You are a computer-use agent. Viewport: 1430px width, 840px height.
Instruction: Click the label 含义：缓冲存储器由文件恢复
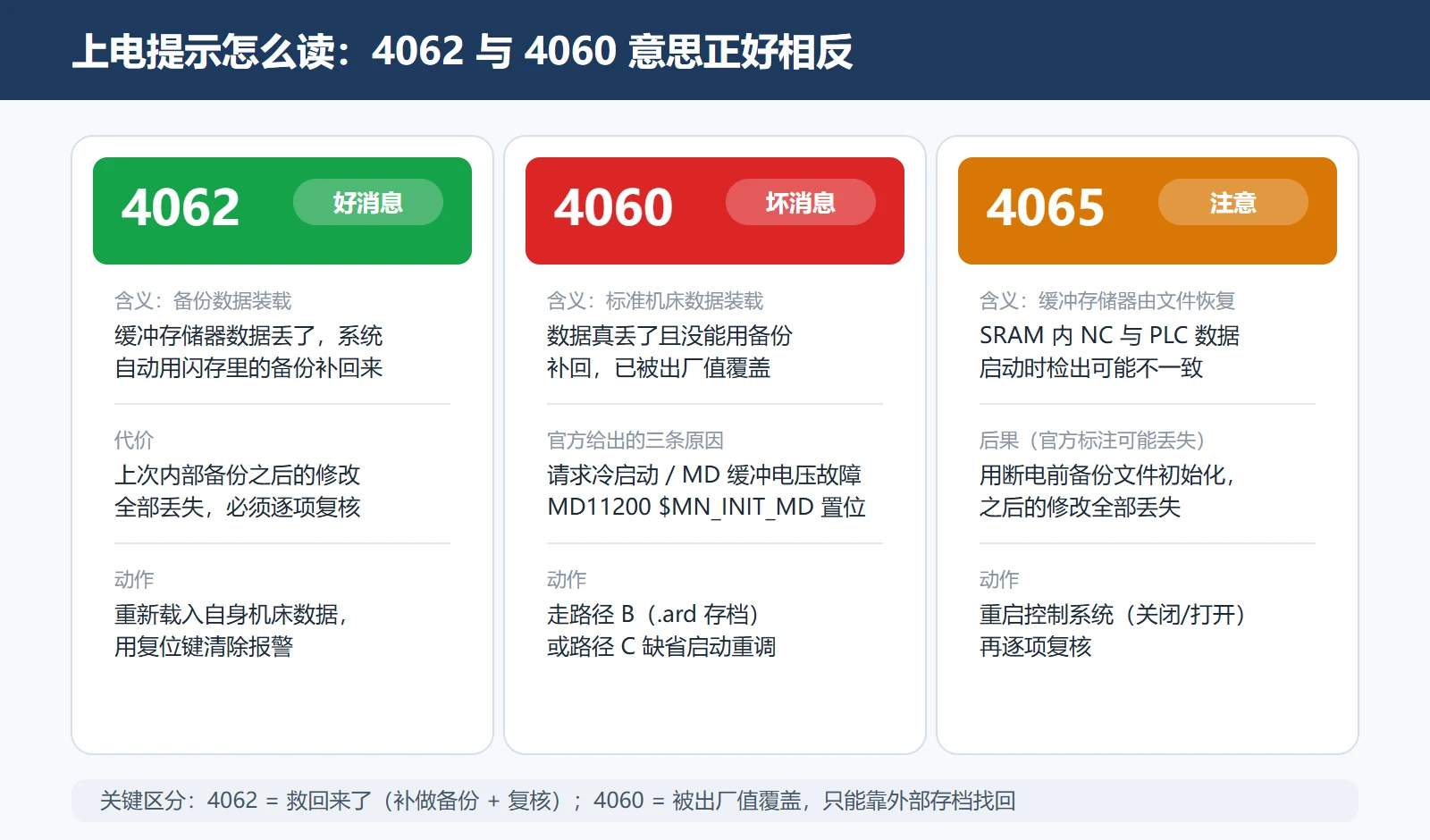(x=1107, y=301)
